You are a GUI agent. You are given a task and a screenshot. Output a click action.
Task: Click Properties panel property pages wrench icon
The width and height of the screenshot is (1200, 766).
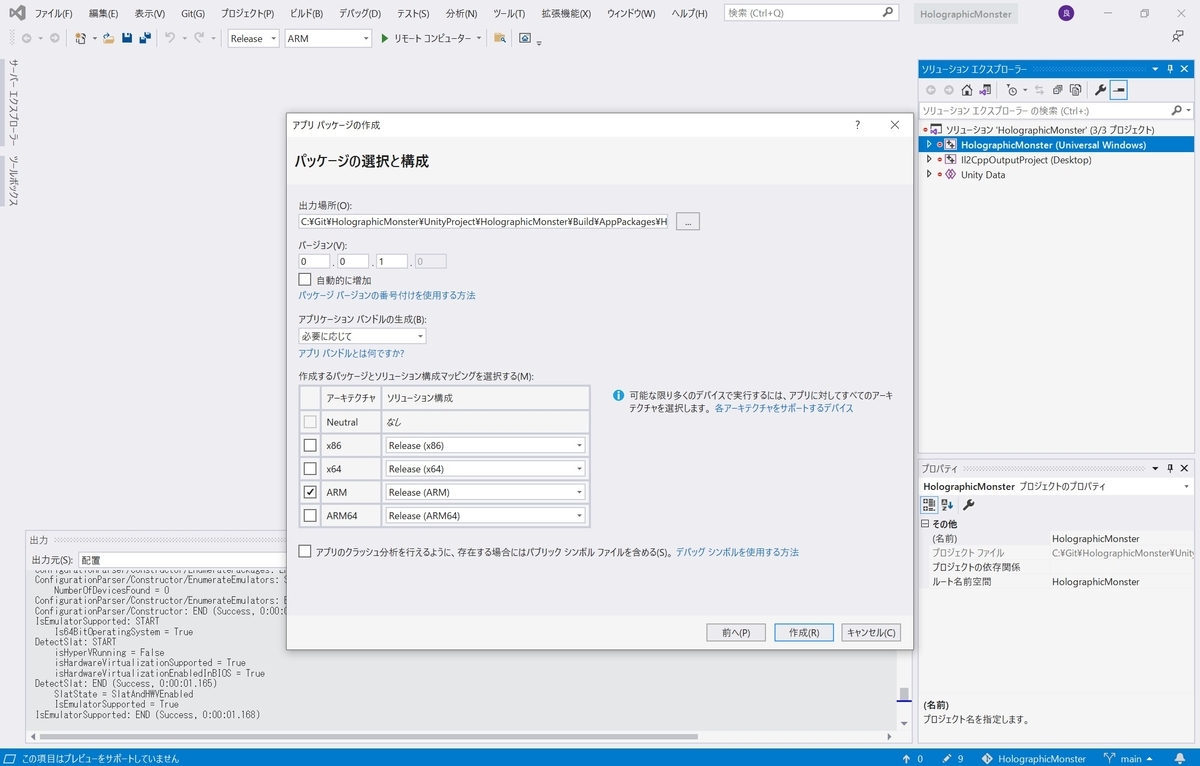tap(968, 505)
